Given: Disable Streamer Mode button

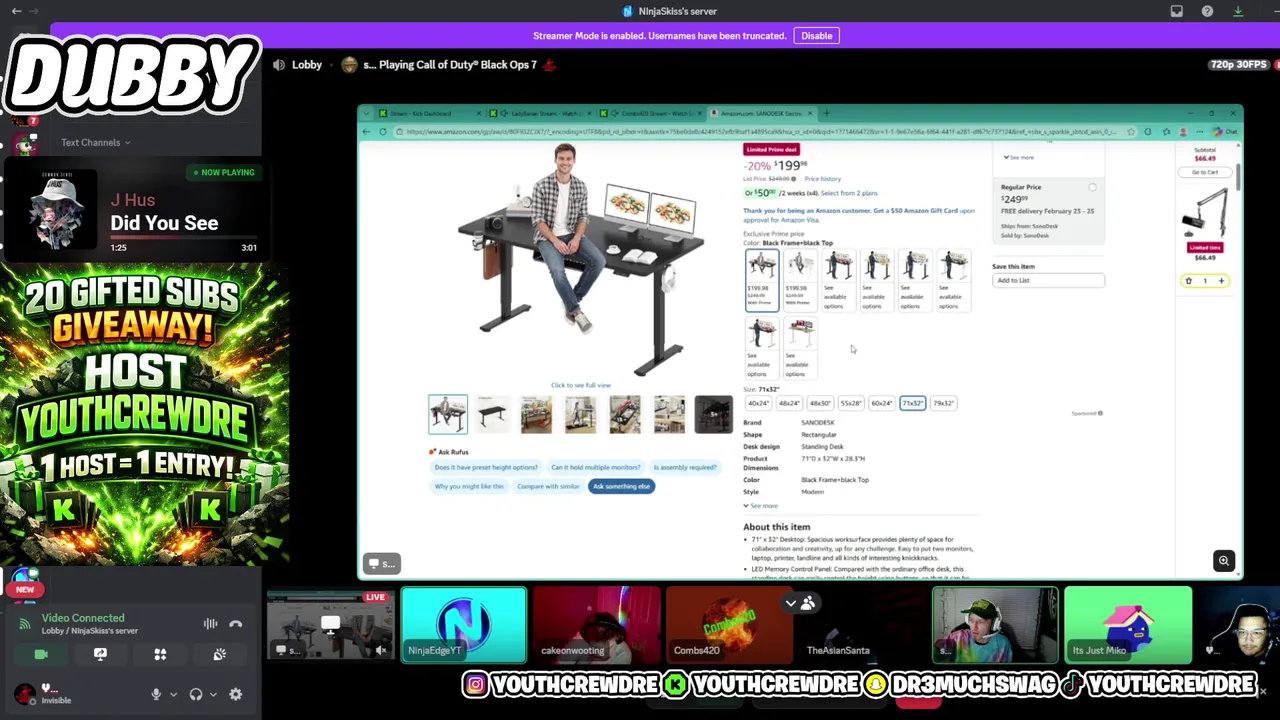Looking at the screenshot, I should point(816,36).
